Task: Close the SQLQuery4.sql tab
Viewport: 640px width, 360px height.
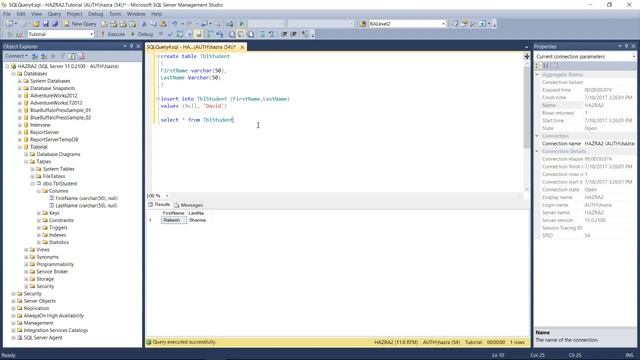Action: (x=242, y=47)
